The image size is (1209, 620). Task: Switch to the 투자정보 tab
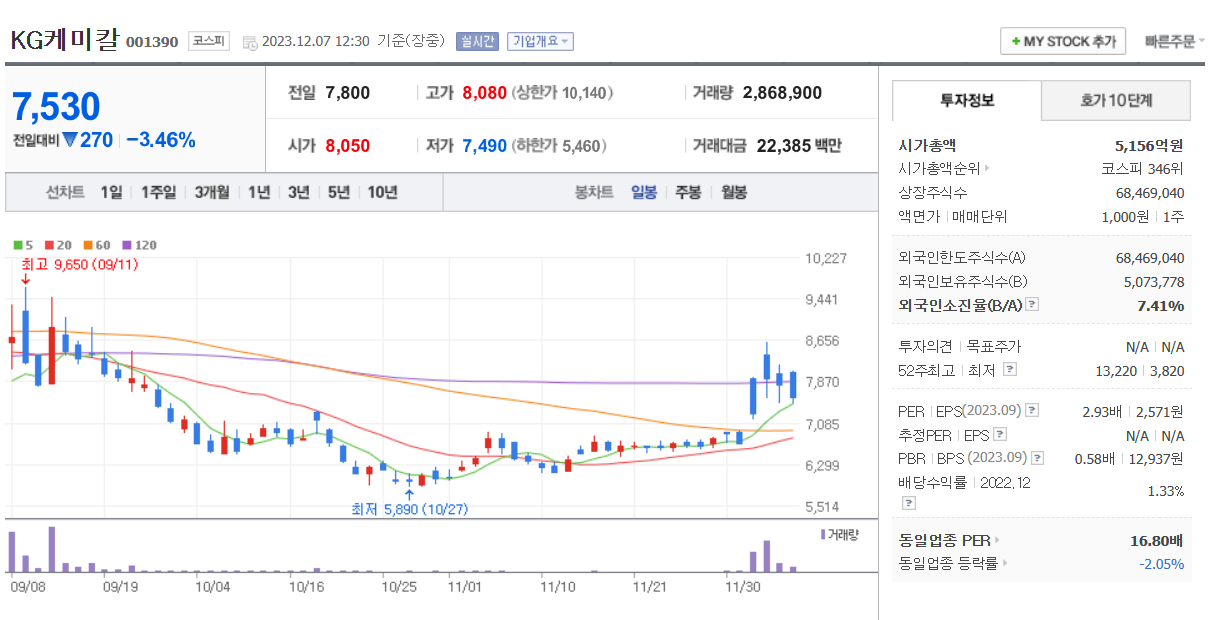tap(967, 101)
